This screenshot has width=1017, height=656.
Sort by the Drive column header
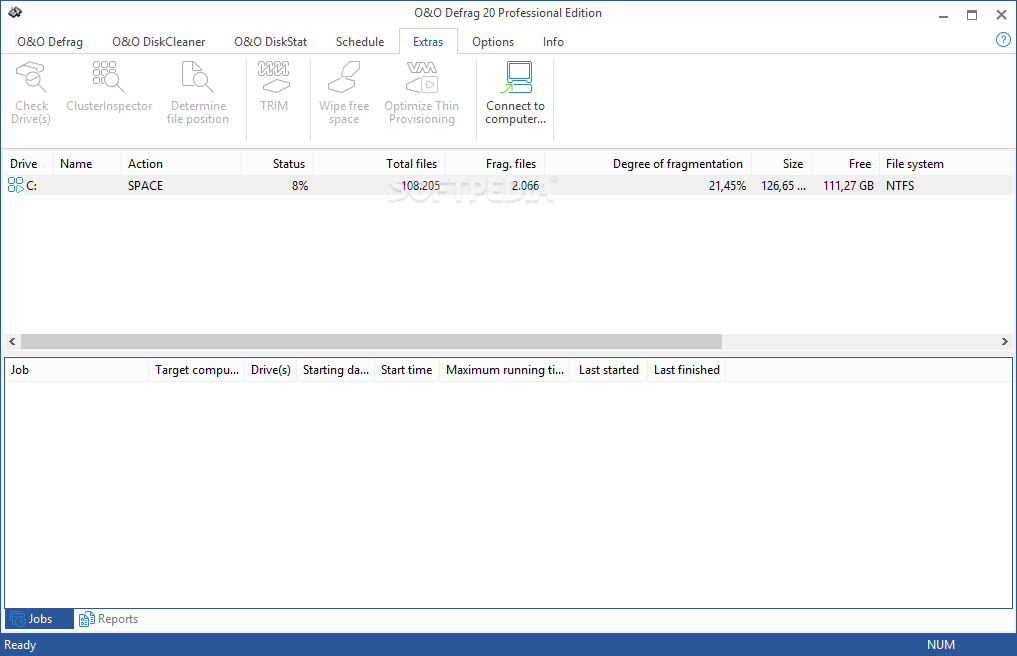[29, 164]
